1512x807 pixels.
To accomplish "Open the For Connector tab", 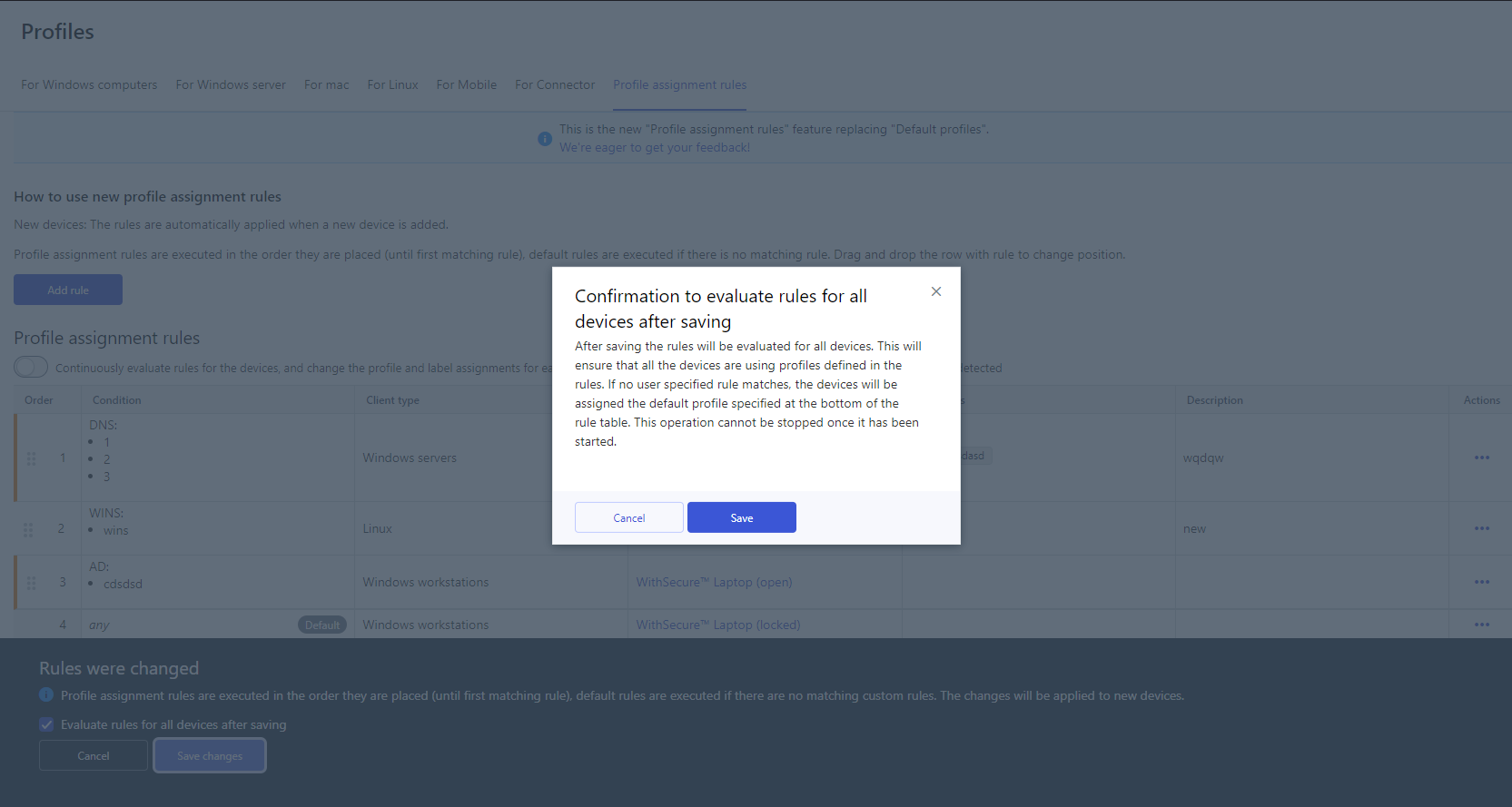I will [555, 84].
